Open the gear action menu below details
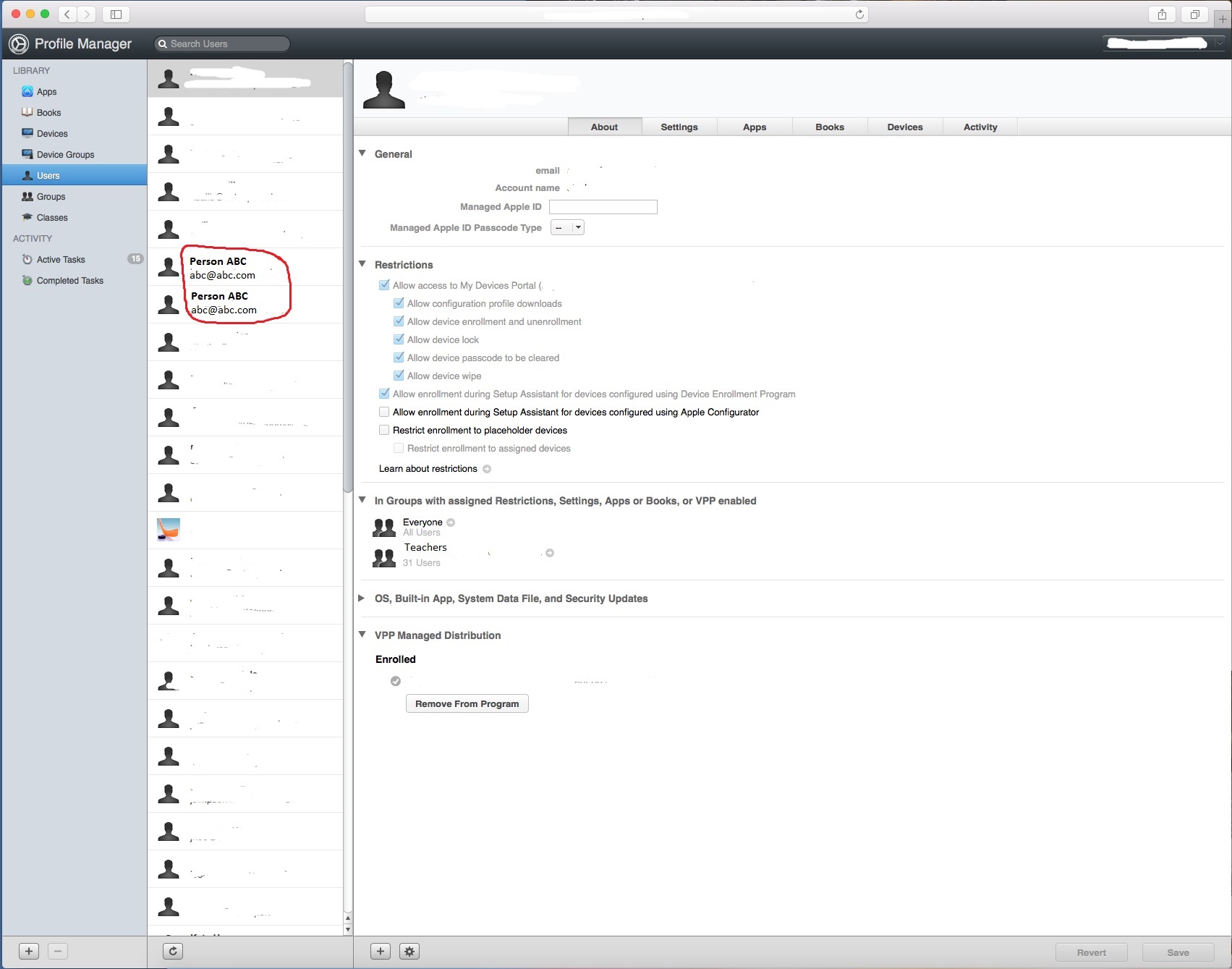 coord(409,952)
